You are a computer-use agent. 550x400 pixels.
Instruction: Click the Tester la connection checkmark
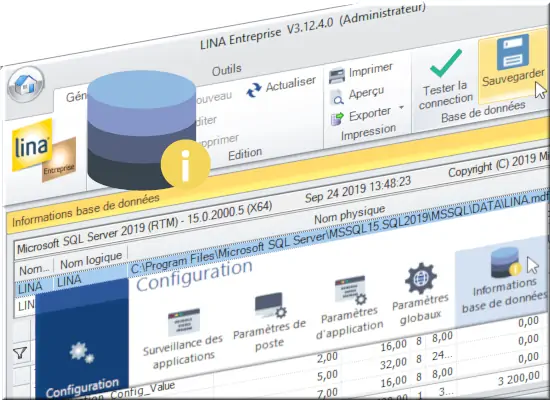pyautogui.click(x=446, y=63)
